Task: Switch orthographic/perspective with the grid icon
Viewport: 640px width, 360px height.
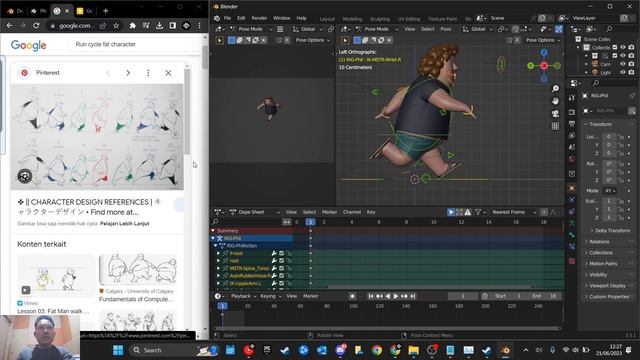Action: click(x=556, y=126)
